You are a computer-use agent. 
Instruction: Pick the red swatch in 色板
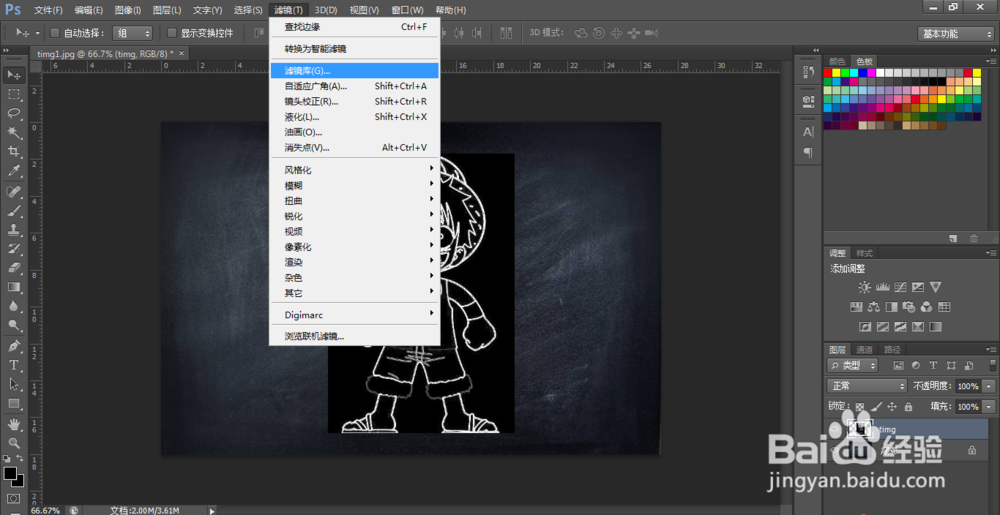coord(828,73)
